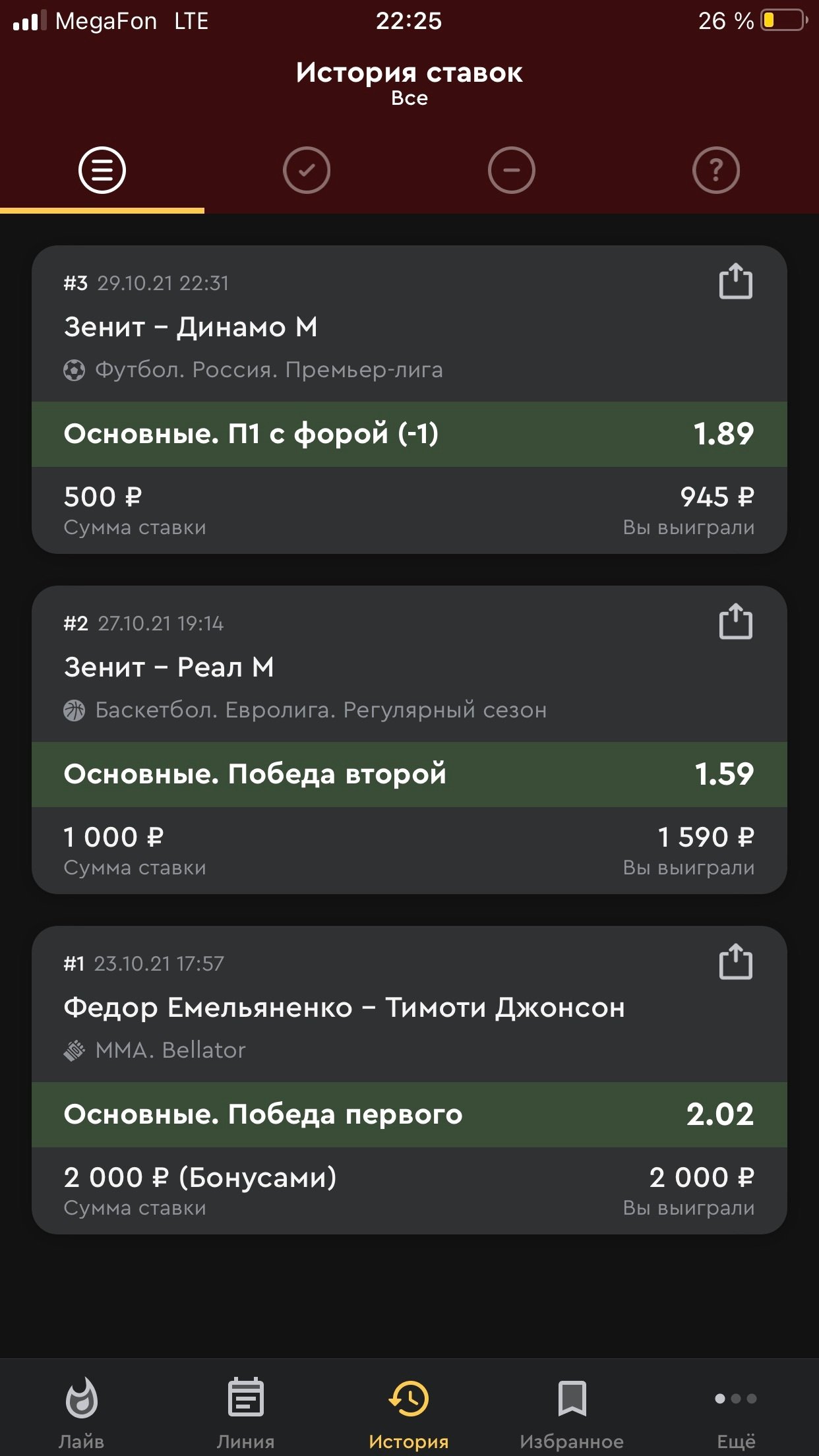Viewport: 819px width, 1456px height.
Task: Tap the История ставок header title
Action: [409, 73]
